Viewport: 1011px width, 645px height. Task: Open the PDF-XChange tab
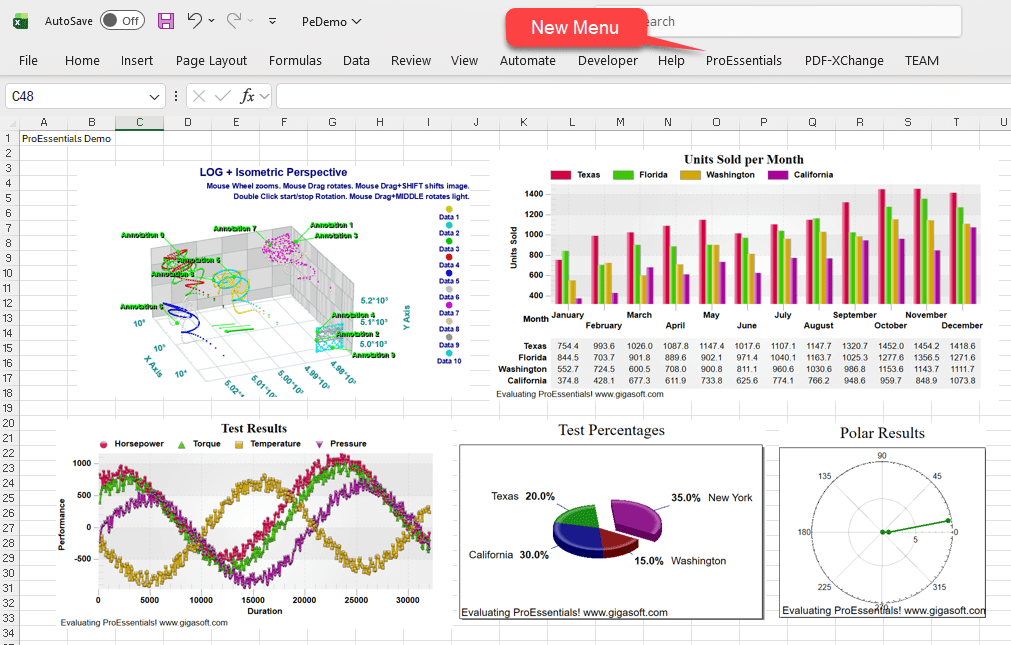[x=844, y=61]
